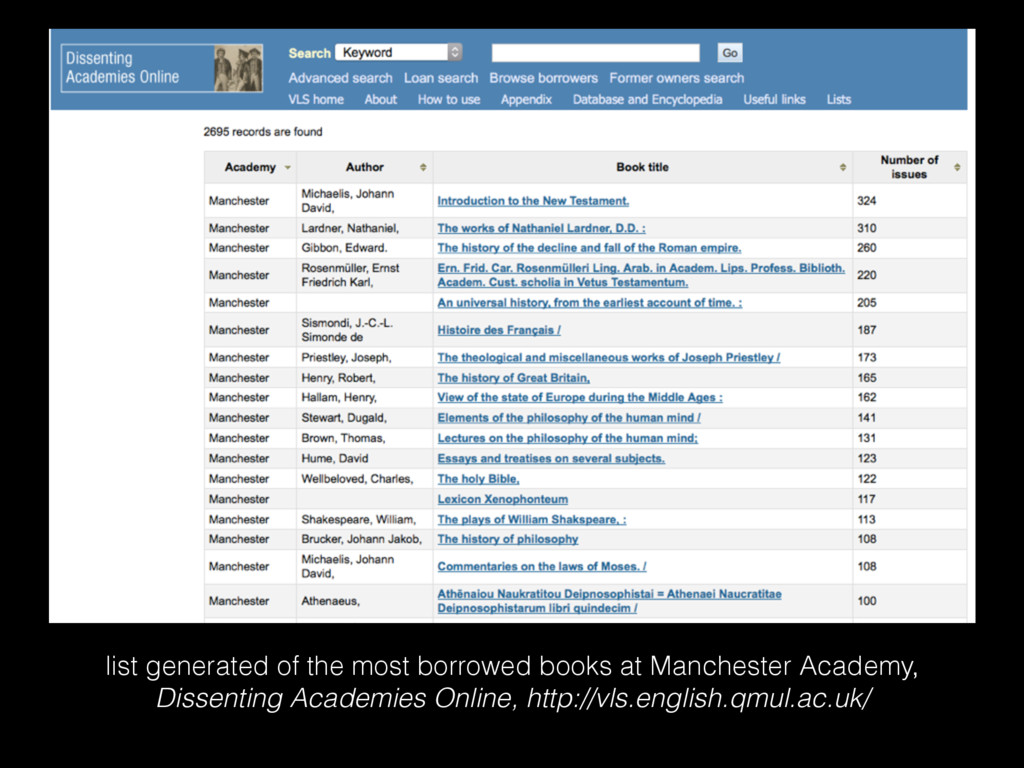Open Commentaries on the laws of Moses link
The height and width of the screenshot is (768, 1024).
coord(542,567)
